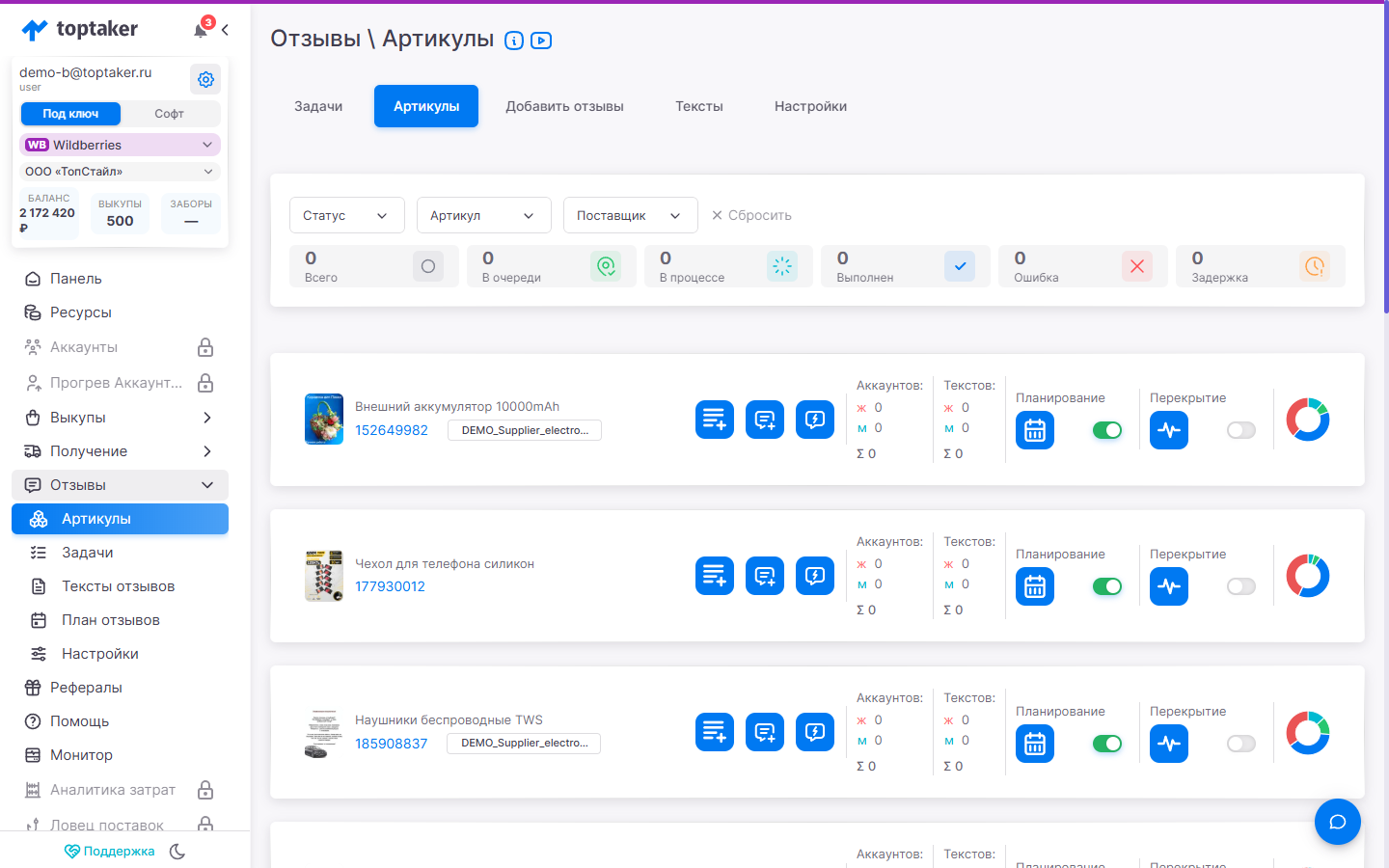Click donut chart for Чехол для телефона

[1308, 576]
